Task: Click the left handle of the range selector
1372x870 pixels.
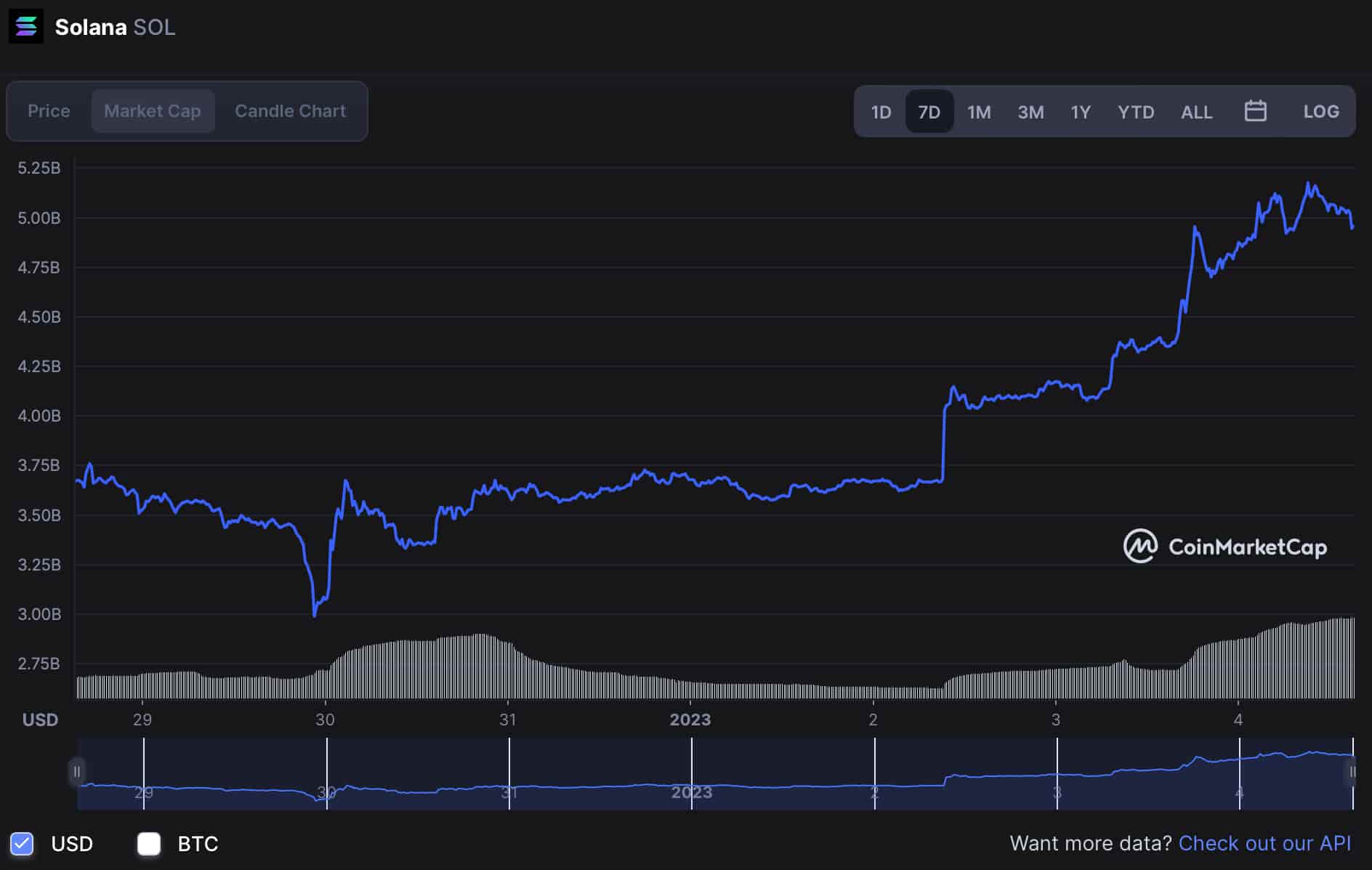Action: click(77, 773)
